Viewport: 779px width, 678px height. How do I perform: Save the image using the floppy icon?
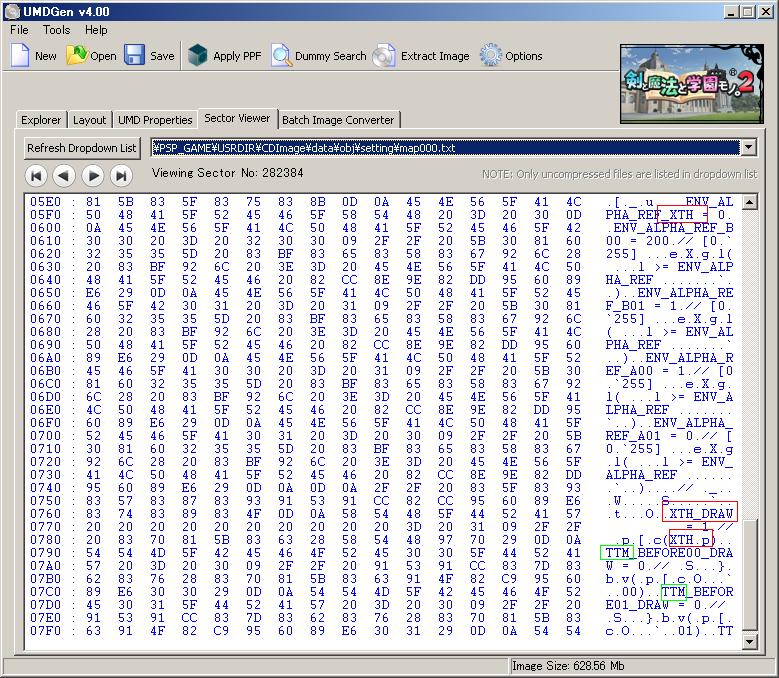pyautogui.click(x=135, y=56)
